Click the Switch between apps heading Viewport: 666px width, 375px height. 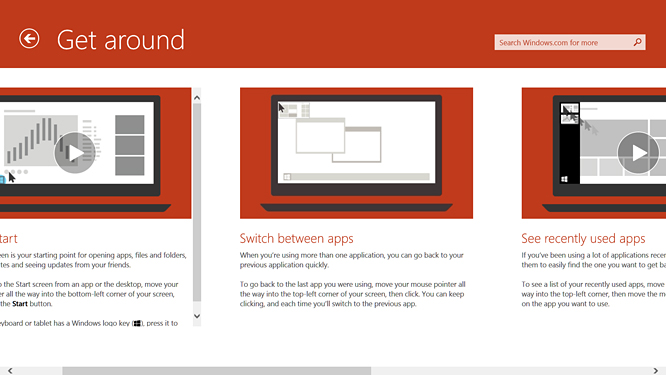tap(296, 239)
